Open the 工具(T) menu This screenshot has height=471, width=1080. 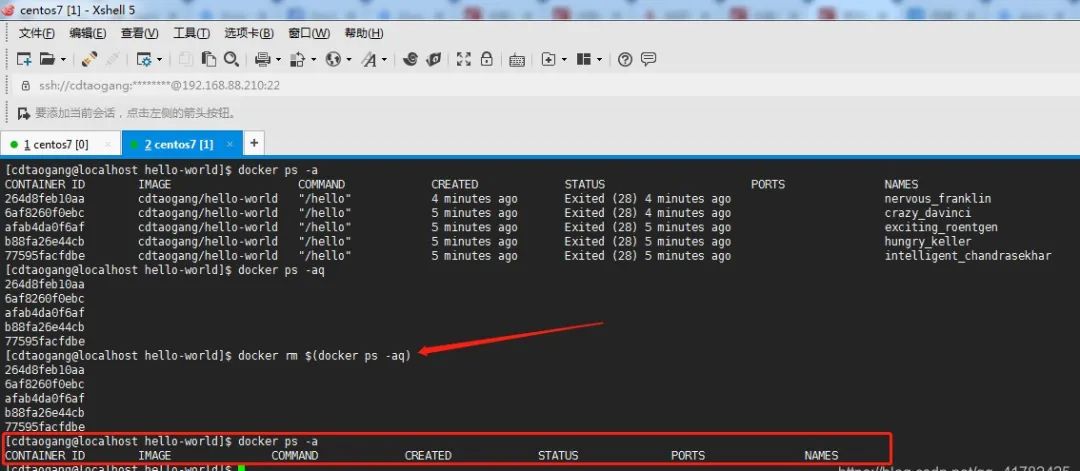pos(191,33)
